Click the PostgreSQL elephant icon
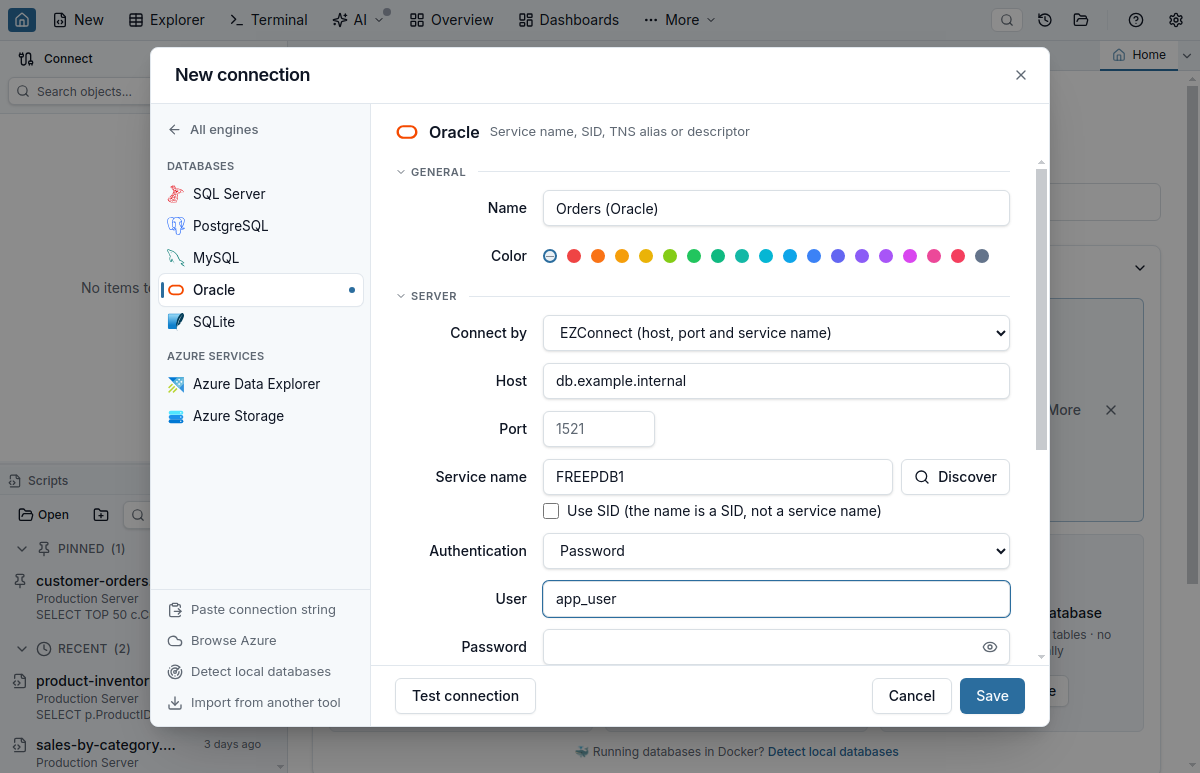Screen dimensions: 1200x773 [x=176, y=226]
